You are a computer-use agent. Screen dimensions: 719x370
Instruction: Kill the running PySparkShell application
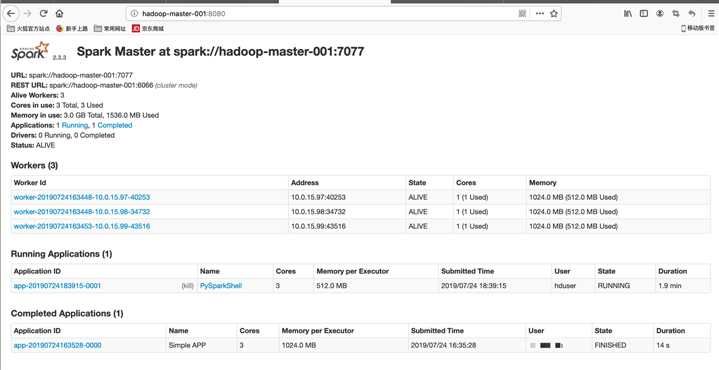(x=188, y=286)
